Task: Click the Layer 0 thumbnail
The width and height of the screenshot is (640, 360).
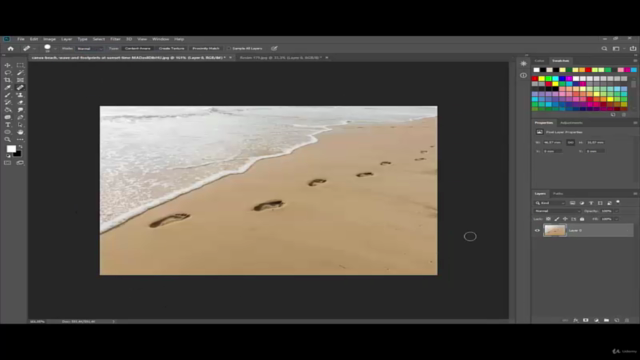Action: click(555, 231)
